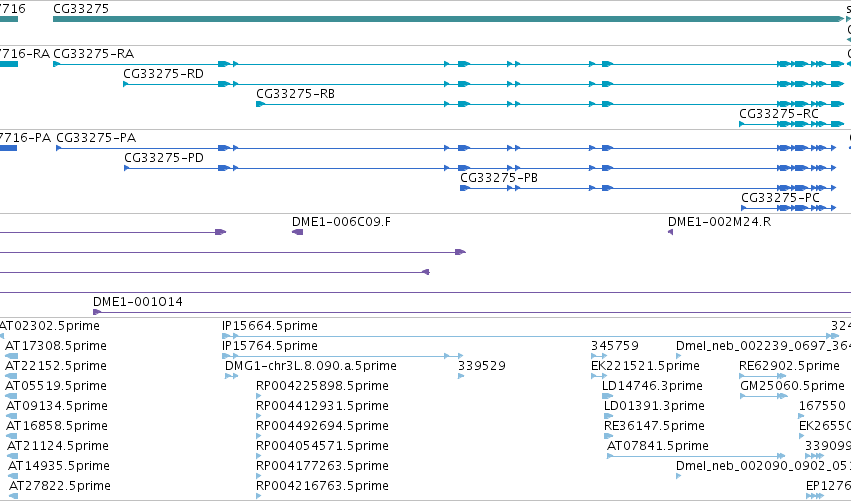Select EST RP004412931.5prime
The image size is (851, 501).
322,406
